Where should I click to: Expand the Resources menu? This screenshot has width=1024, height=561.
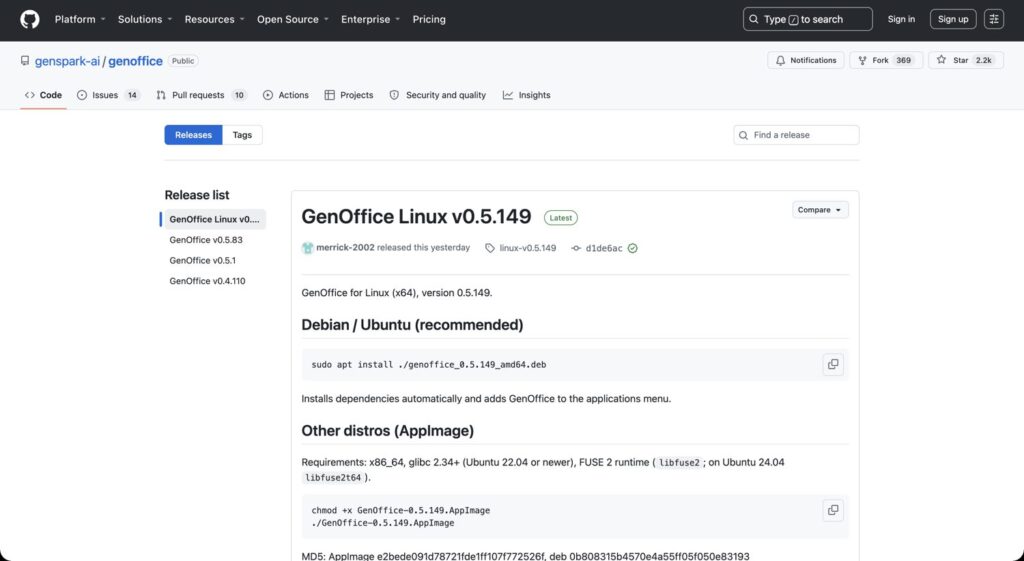click(214, 20)
